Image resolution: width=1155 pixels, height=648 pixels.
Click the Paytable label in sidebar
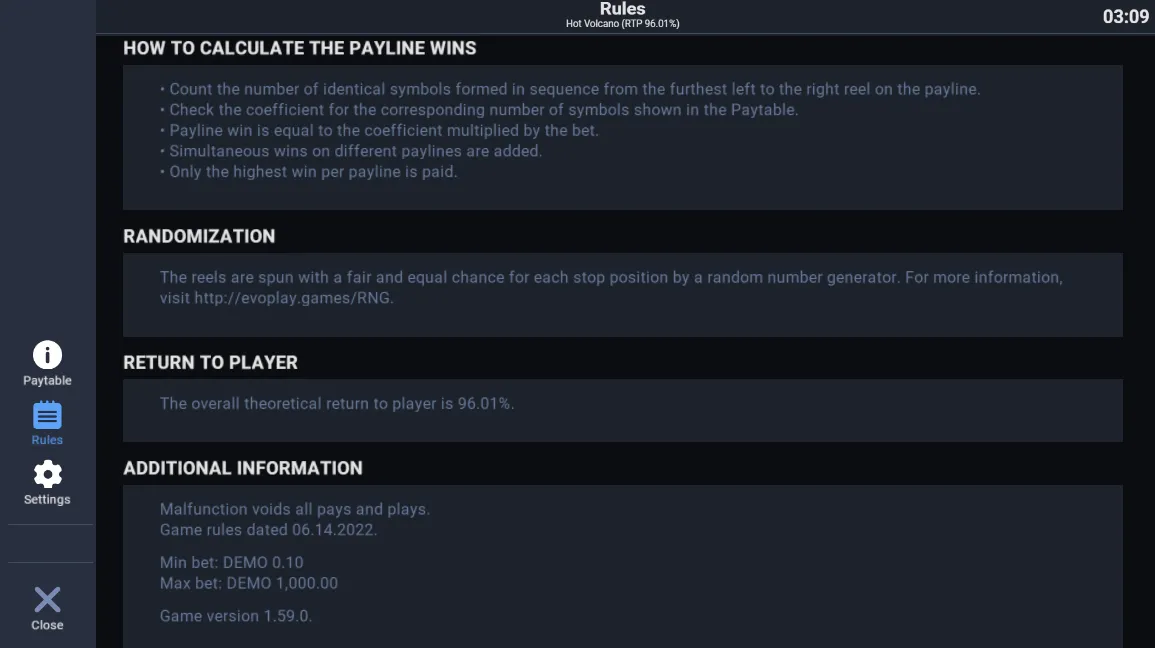coord(47,381)
